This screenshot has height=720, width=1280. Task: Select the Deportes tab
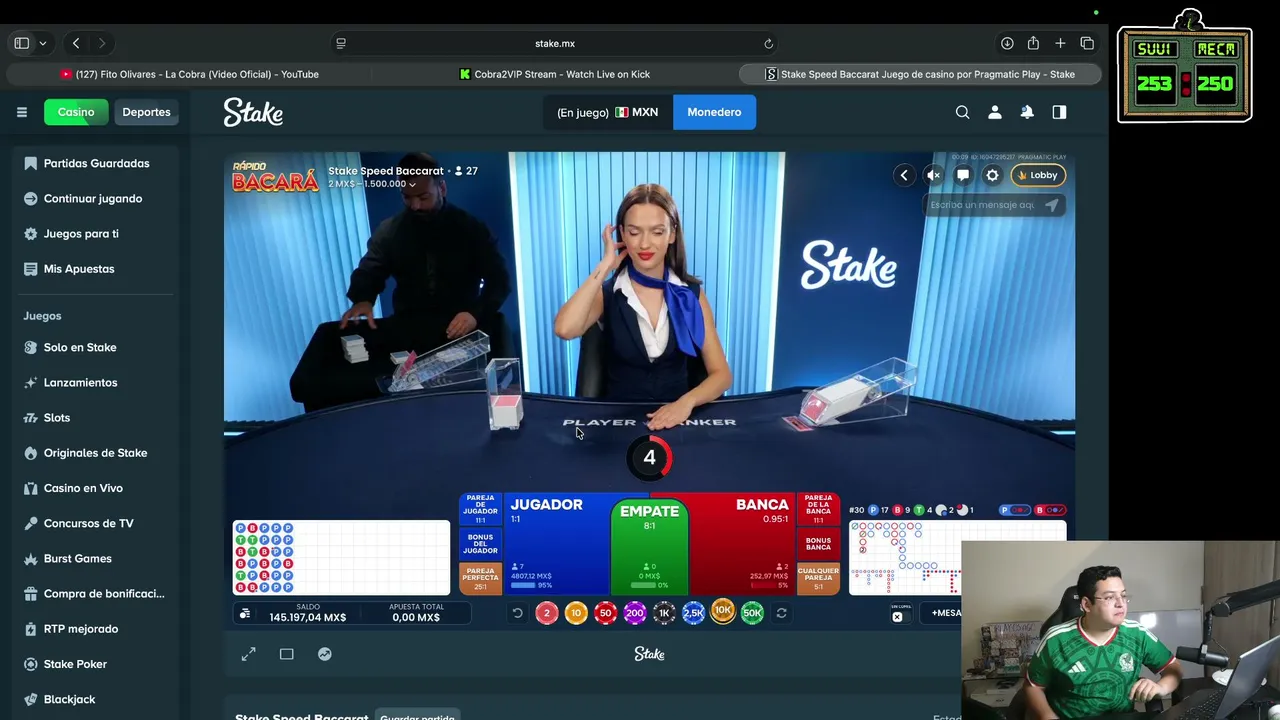point(146,112)
